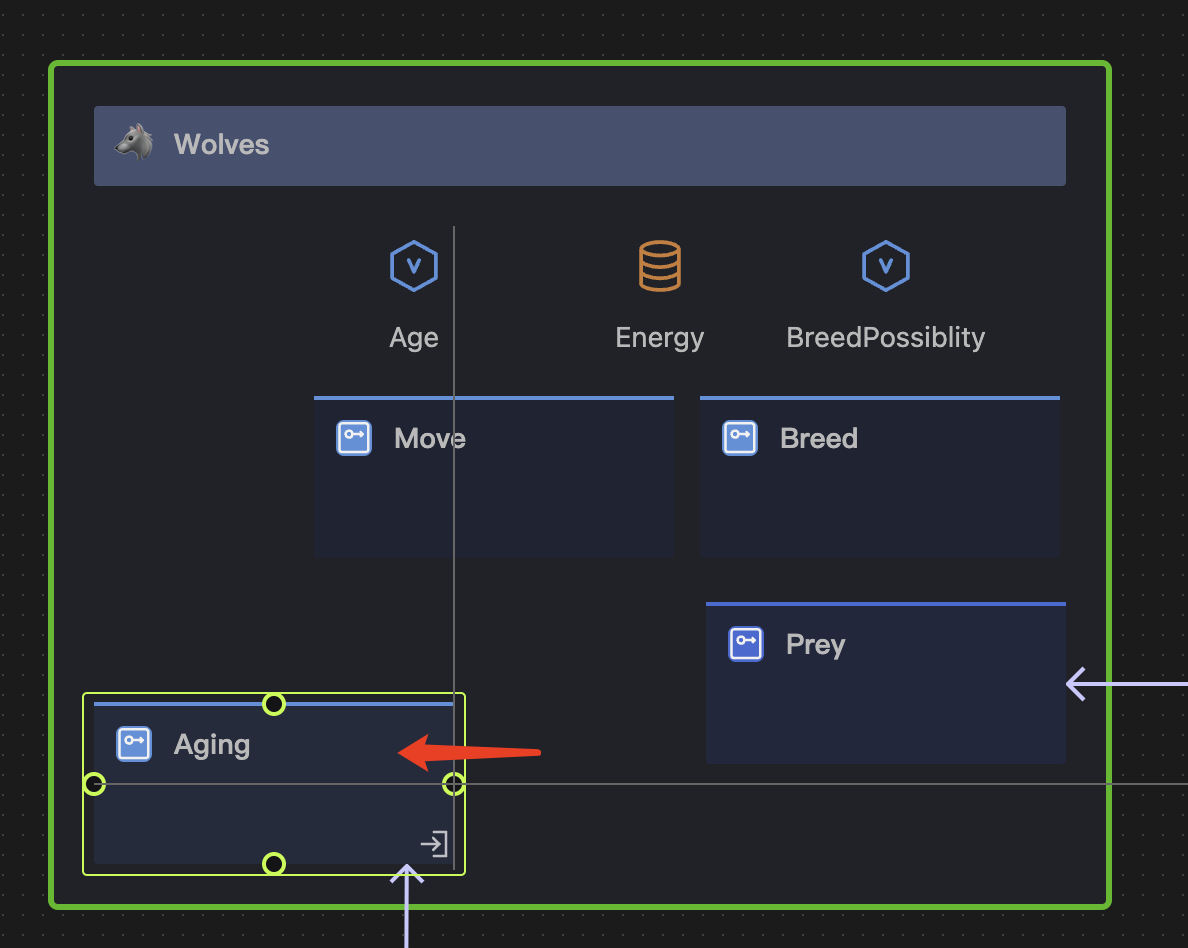Click the arrowhead pointing into Prey block
1188x948 pixels.
[1077, 685]
